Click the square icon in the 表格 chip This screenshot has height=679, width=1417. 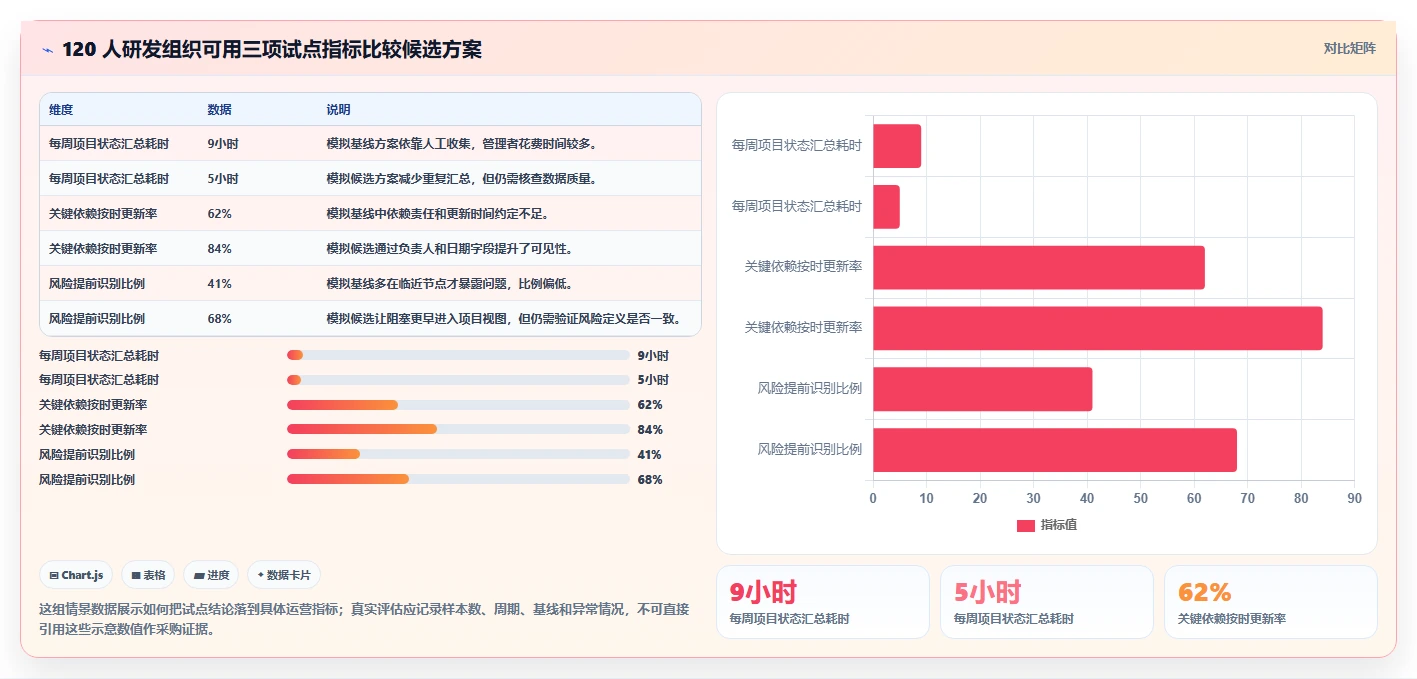136,575
